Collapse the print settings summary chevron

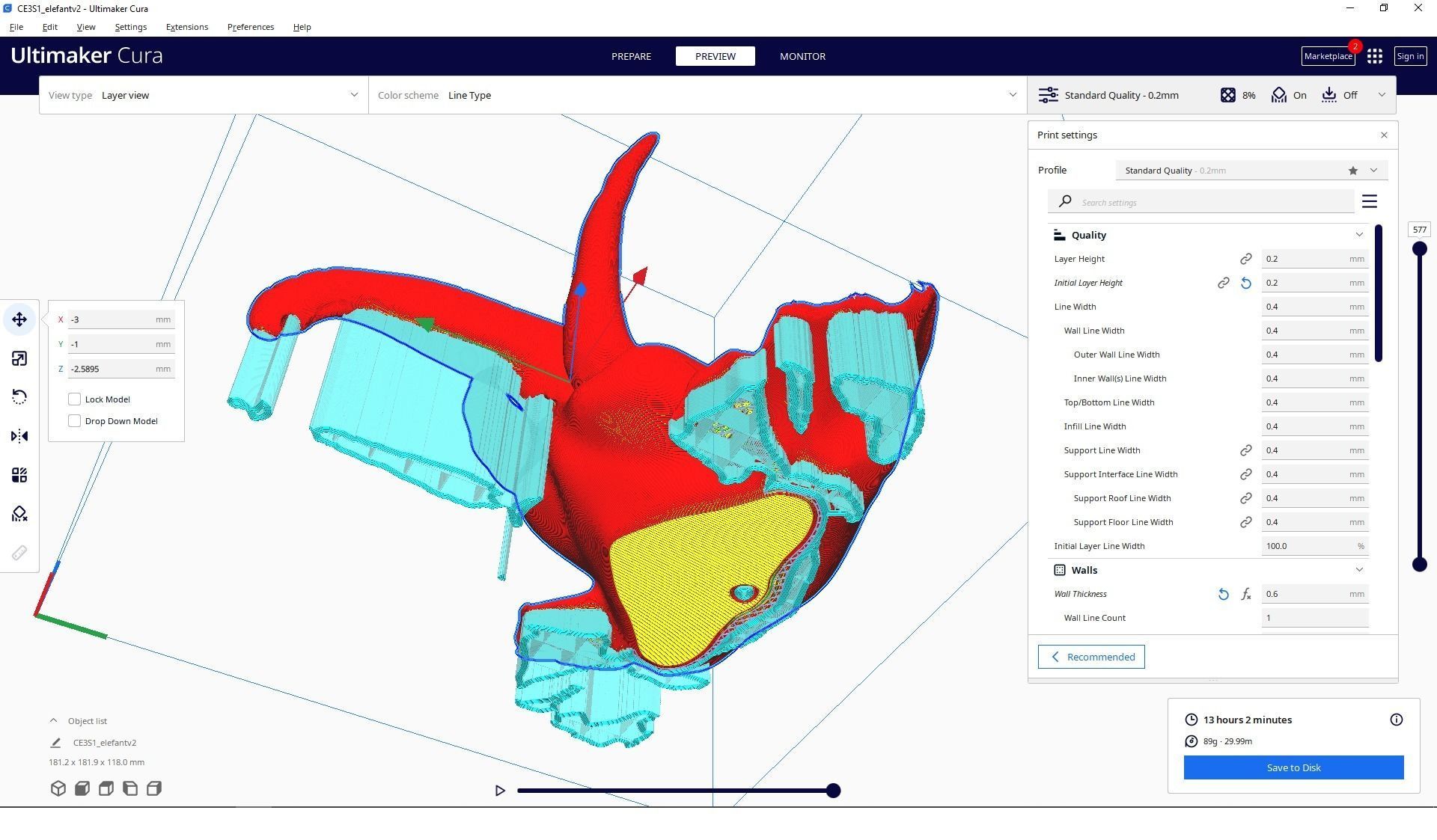click(1382, 95)
